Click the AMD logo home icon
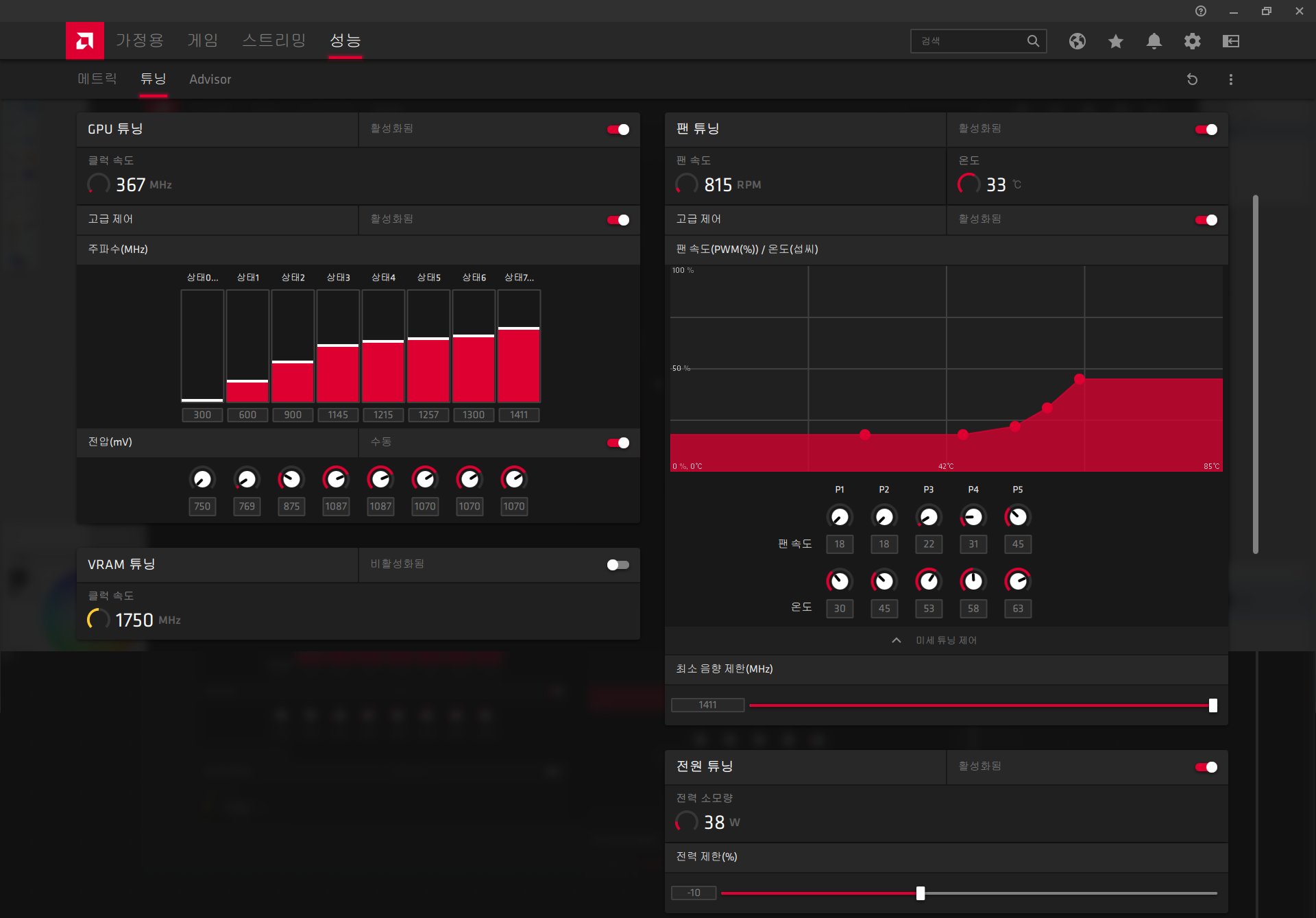 84,40
